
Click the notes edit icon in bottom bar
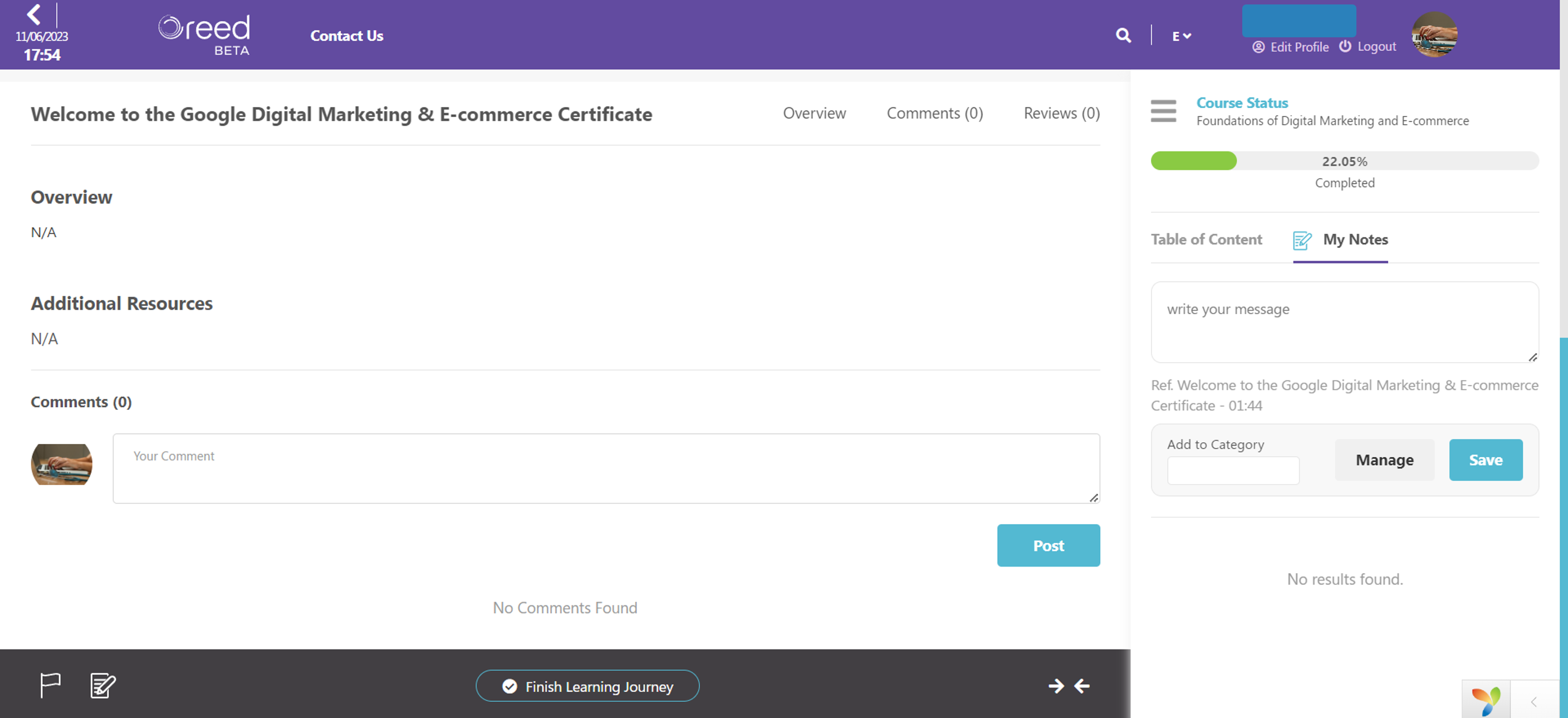point(103,685)
